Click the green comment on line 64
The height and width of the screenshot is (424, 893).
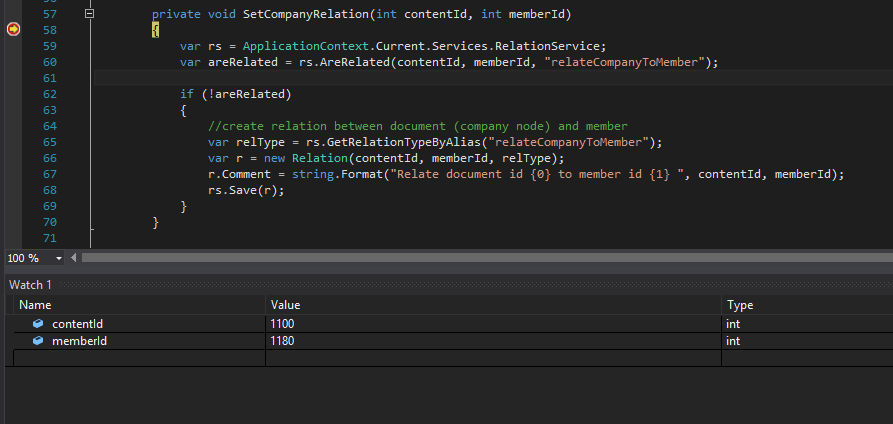coord(417,126)
